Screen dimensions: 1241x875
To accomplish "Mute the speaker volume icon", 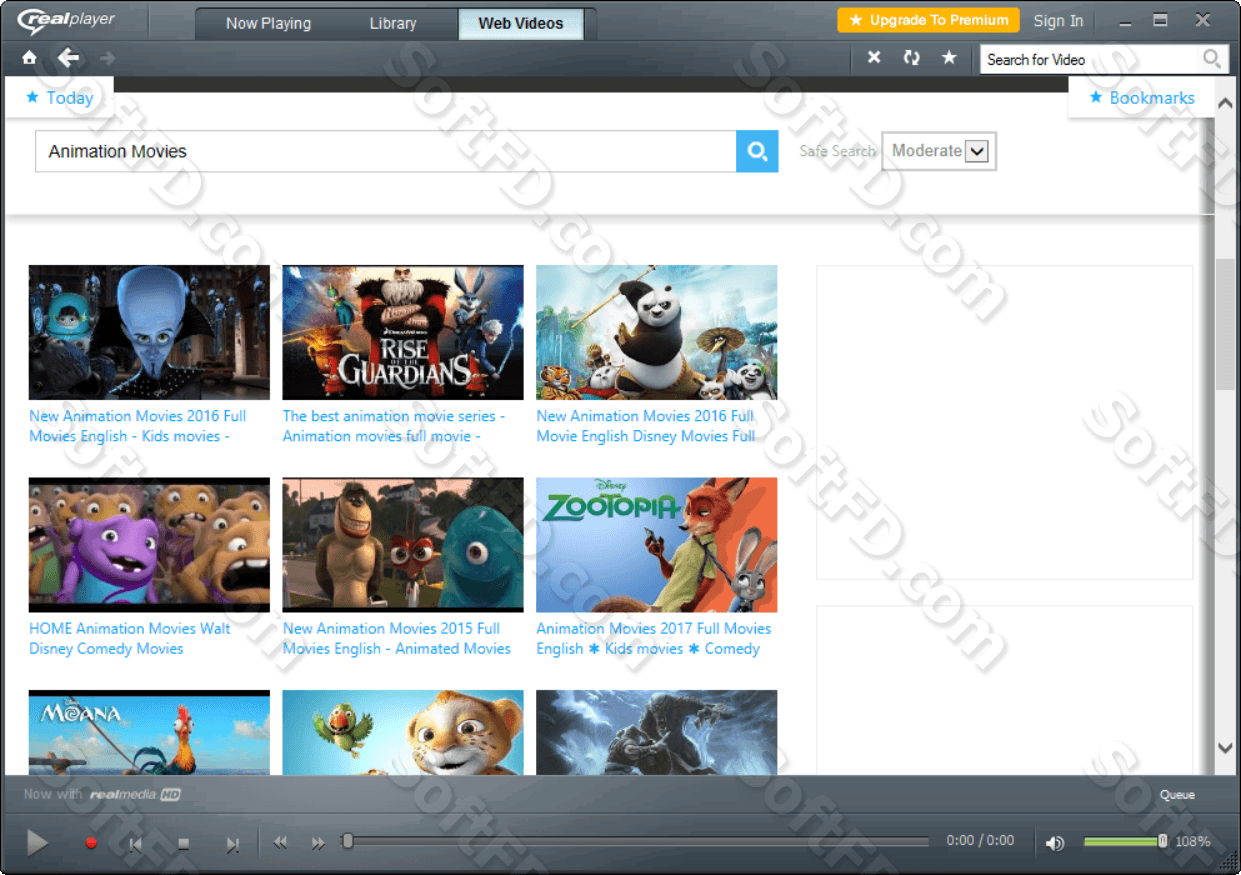I will pos(1055,843).
